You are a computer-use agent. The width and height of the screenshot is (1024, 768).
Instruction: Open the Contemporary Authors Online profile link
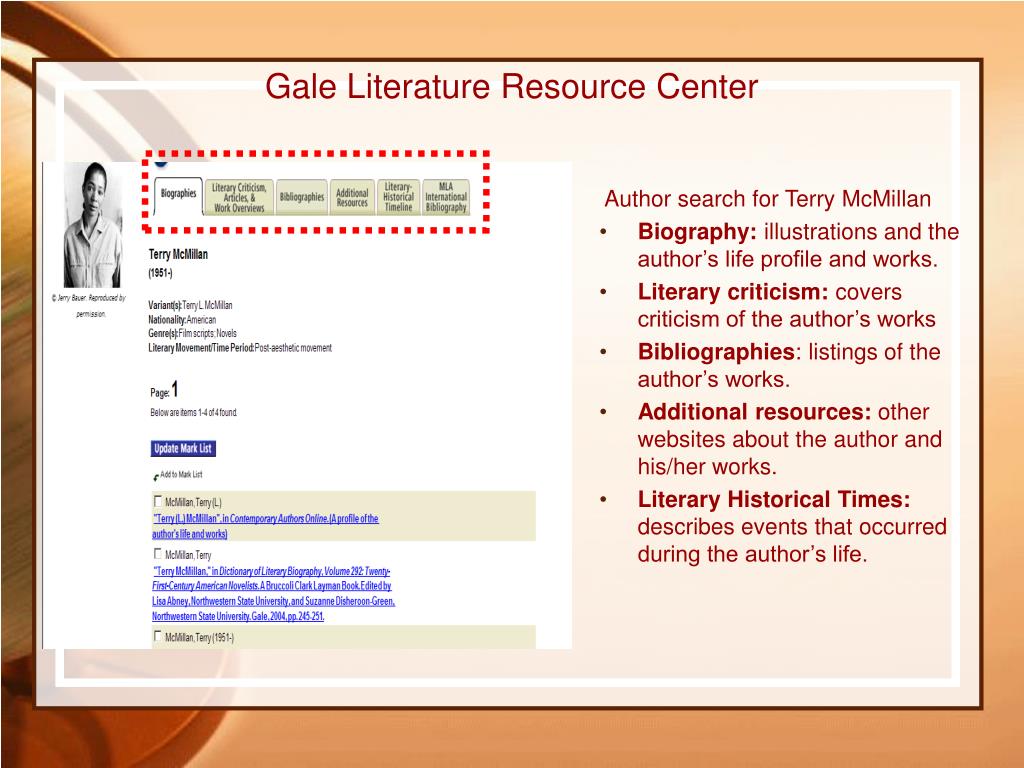[x=265, y=526]
